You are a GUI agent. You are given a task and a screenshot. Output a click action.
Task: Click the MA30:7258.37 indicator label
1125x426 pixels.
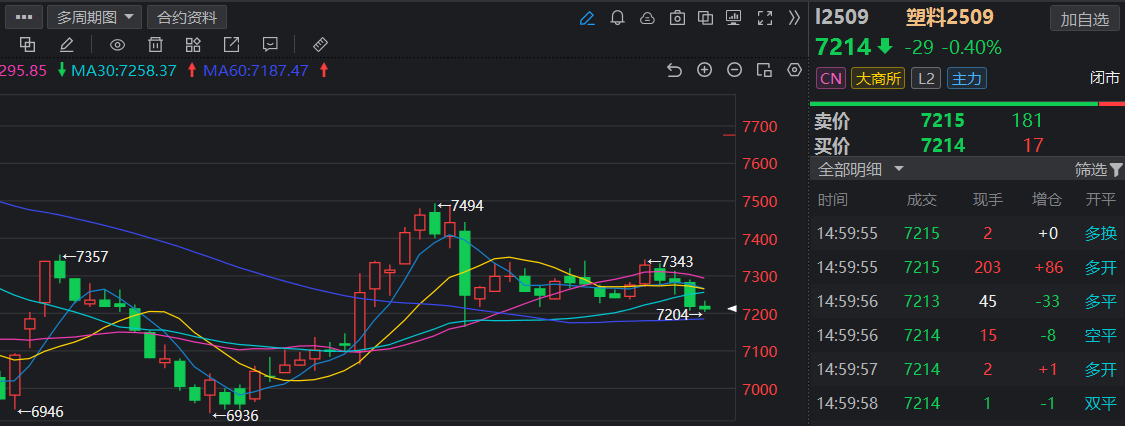tap(123, 70)
